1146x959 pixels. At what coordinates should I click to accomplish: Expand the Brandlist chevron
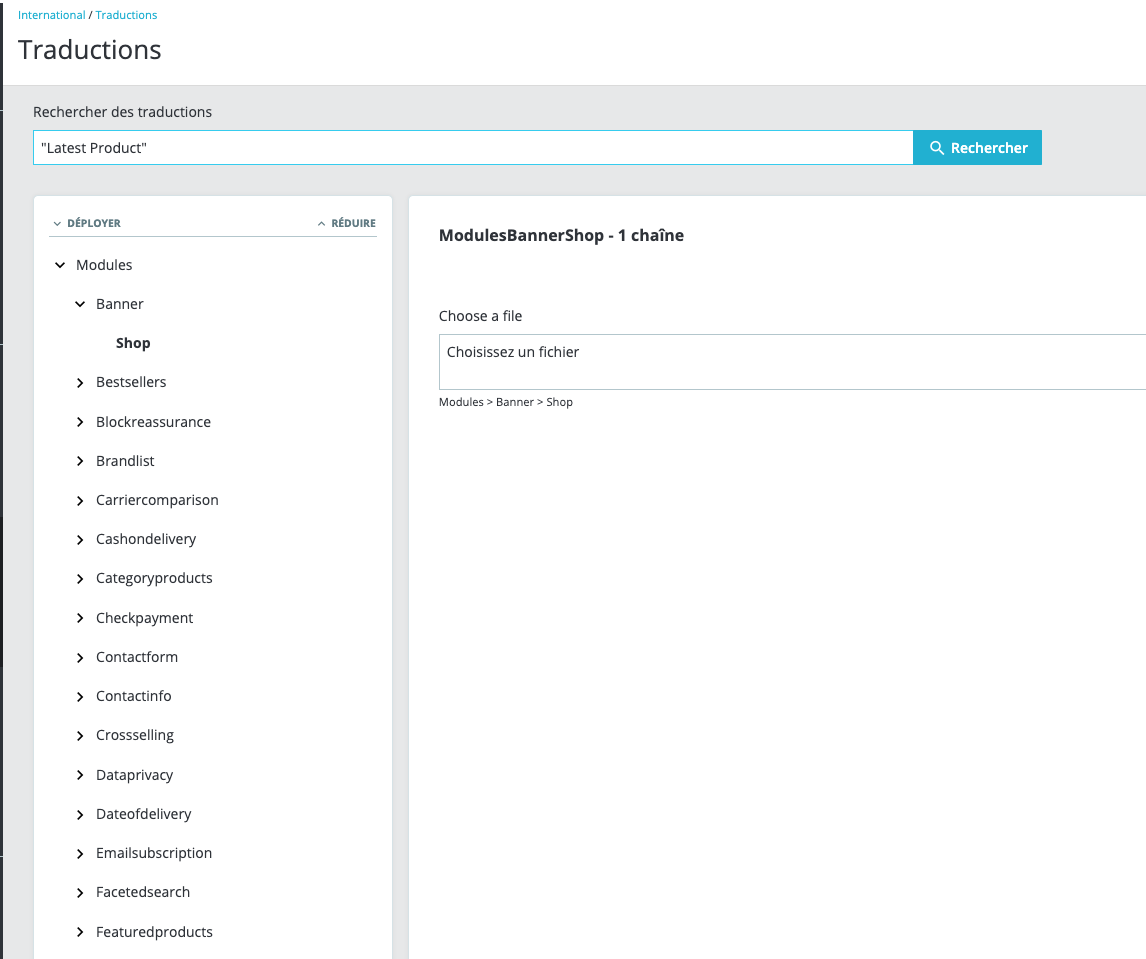[80, 460]
